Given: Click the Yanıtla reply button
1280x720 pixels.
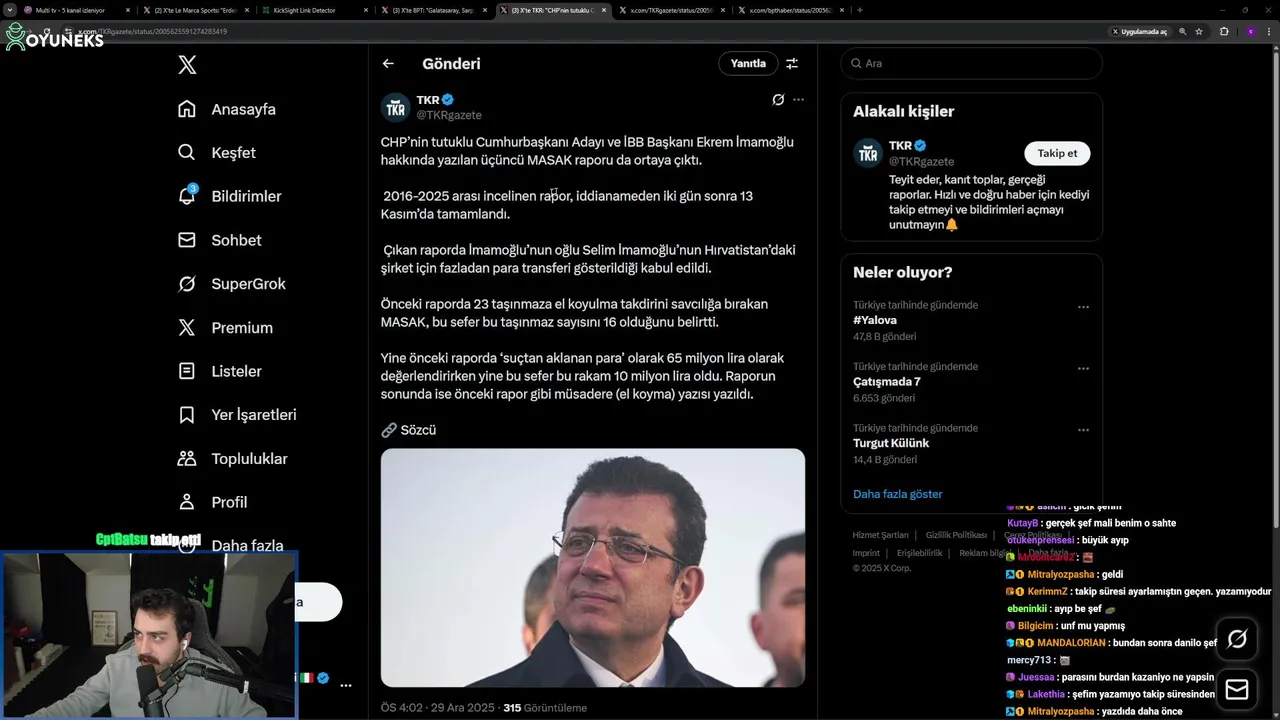Looking at the screenshot, I should [x=748, y=63].
